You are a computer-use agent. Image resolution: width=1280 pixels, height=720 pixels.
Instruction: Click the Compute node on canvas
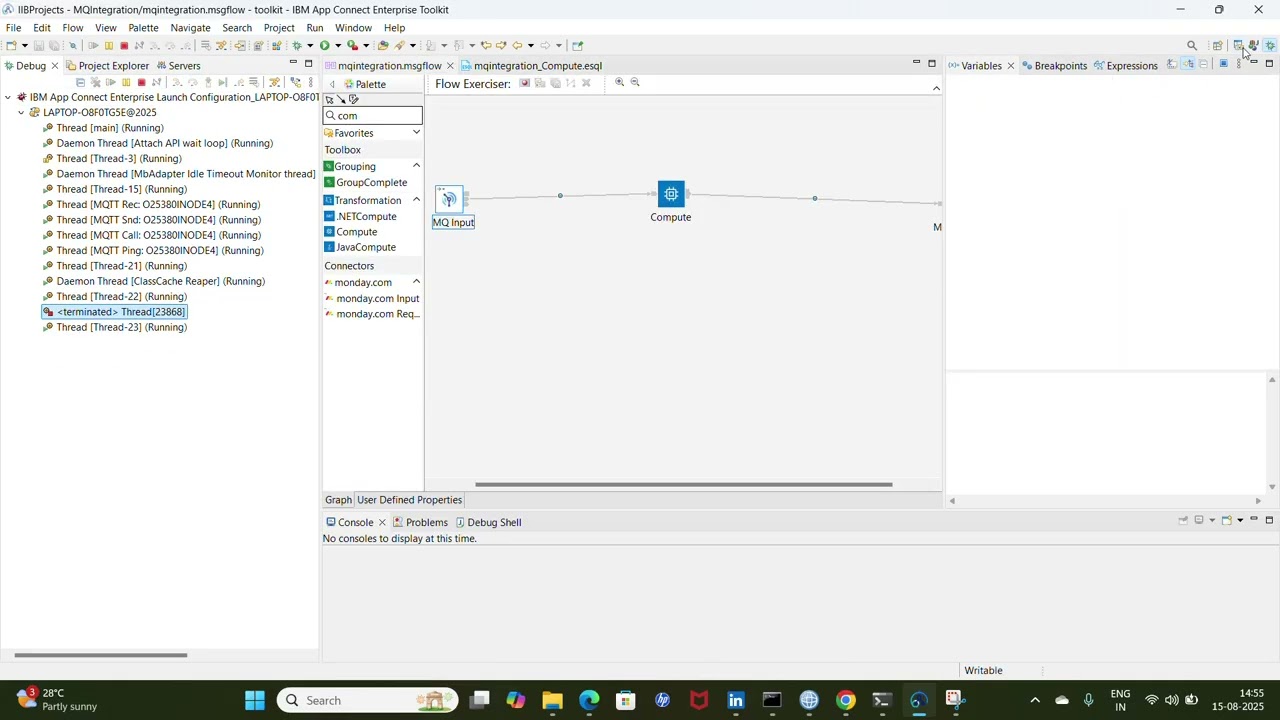[671, 194]
